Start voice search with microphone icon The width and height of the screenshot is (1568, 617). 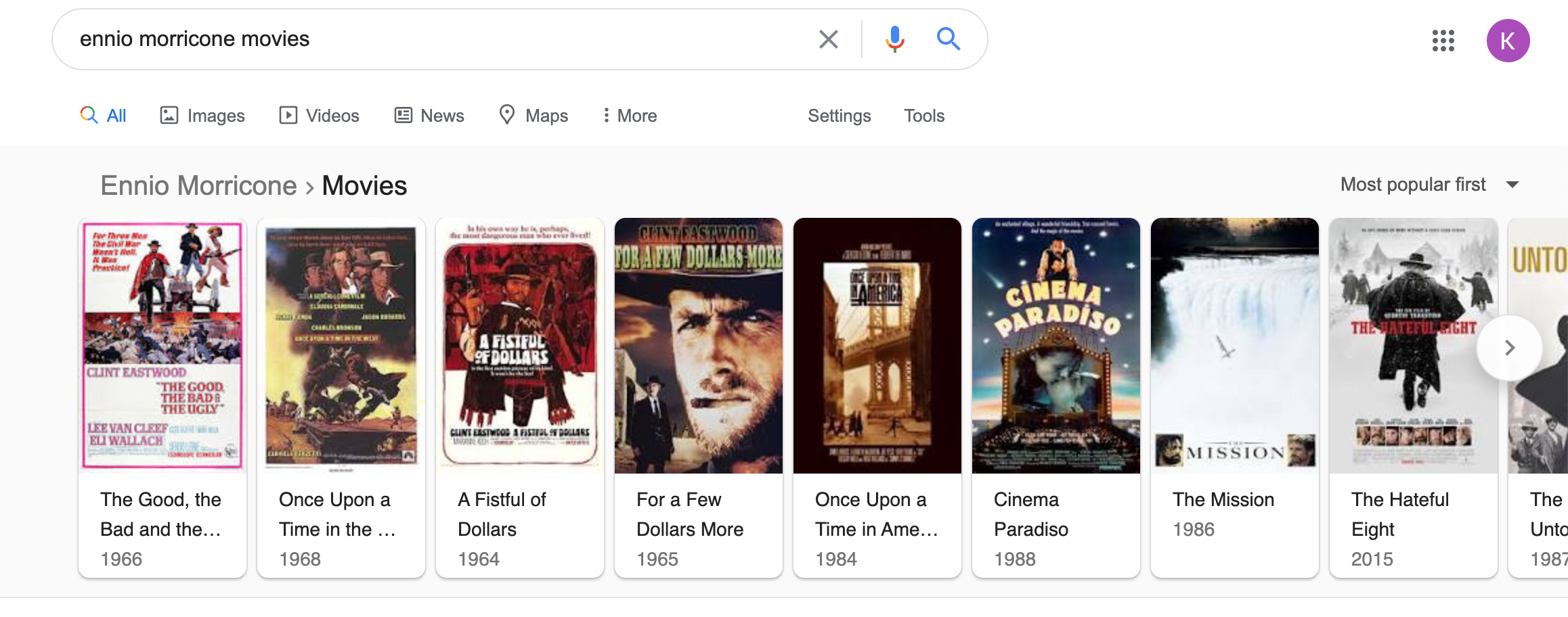tap(894, 39)
